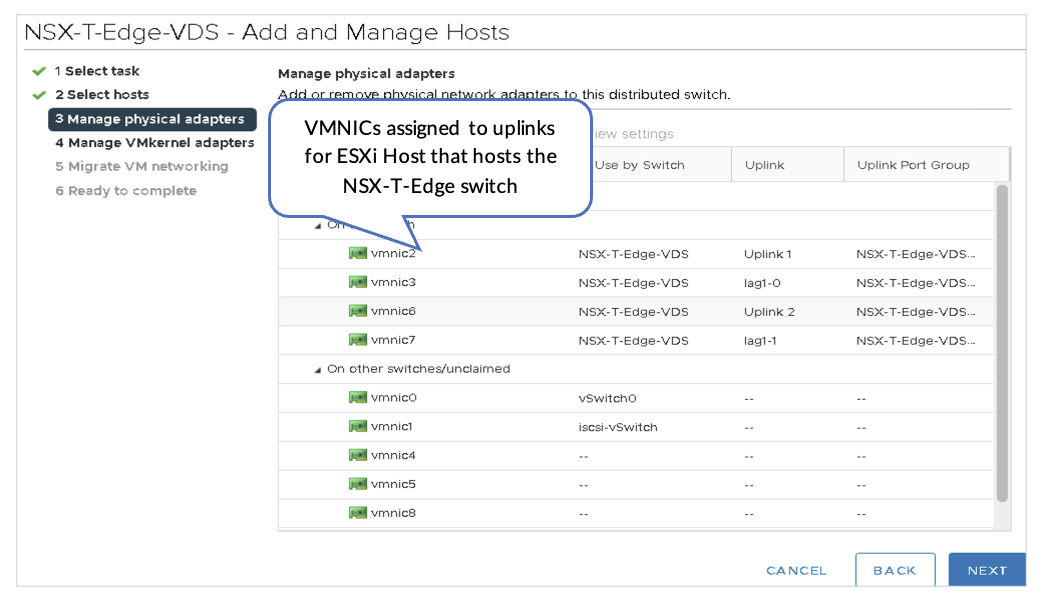Screen dimensions: 1056x608
Task: Click the vmnic4 network adapter icon
Action: tap(358, 456)
